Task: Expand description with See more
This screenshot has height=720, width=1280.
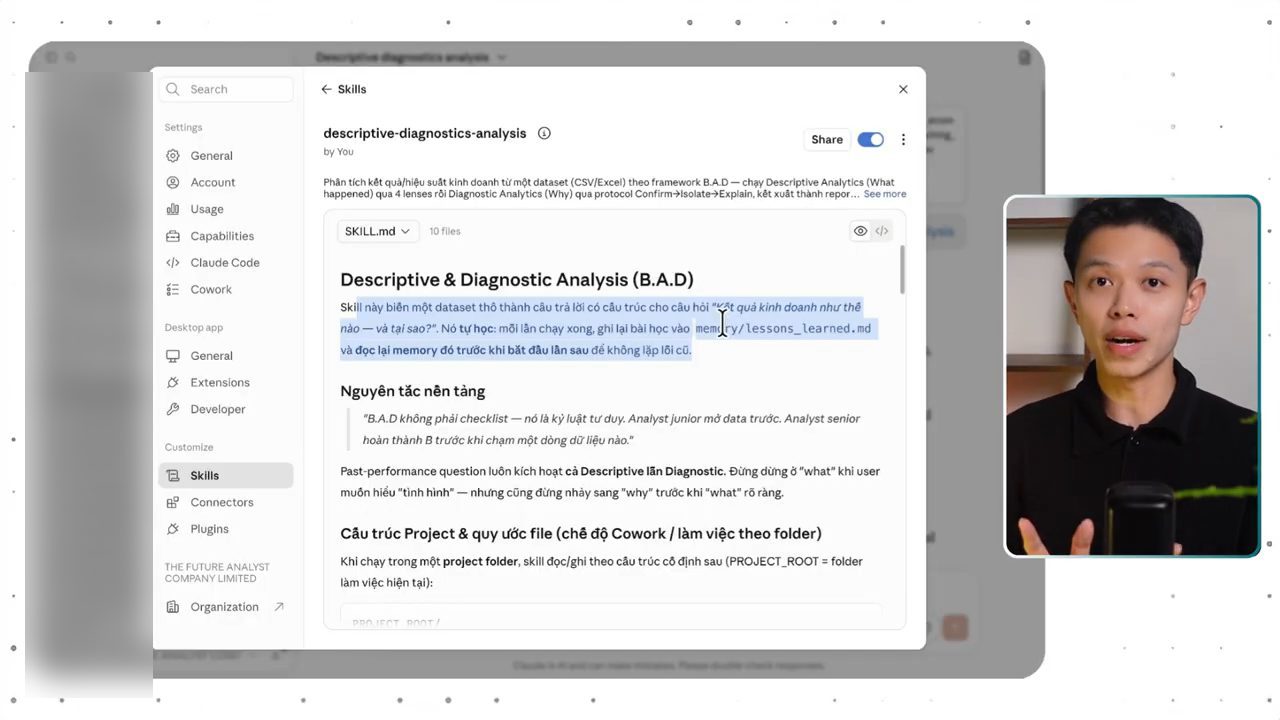Action: (885, 194)
